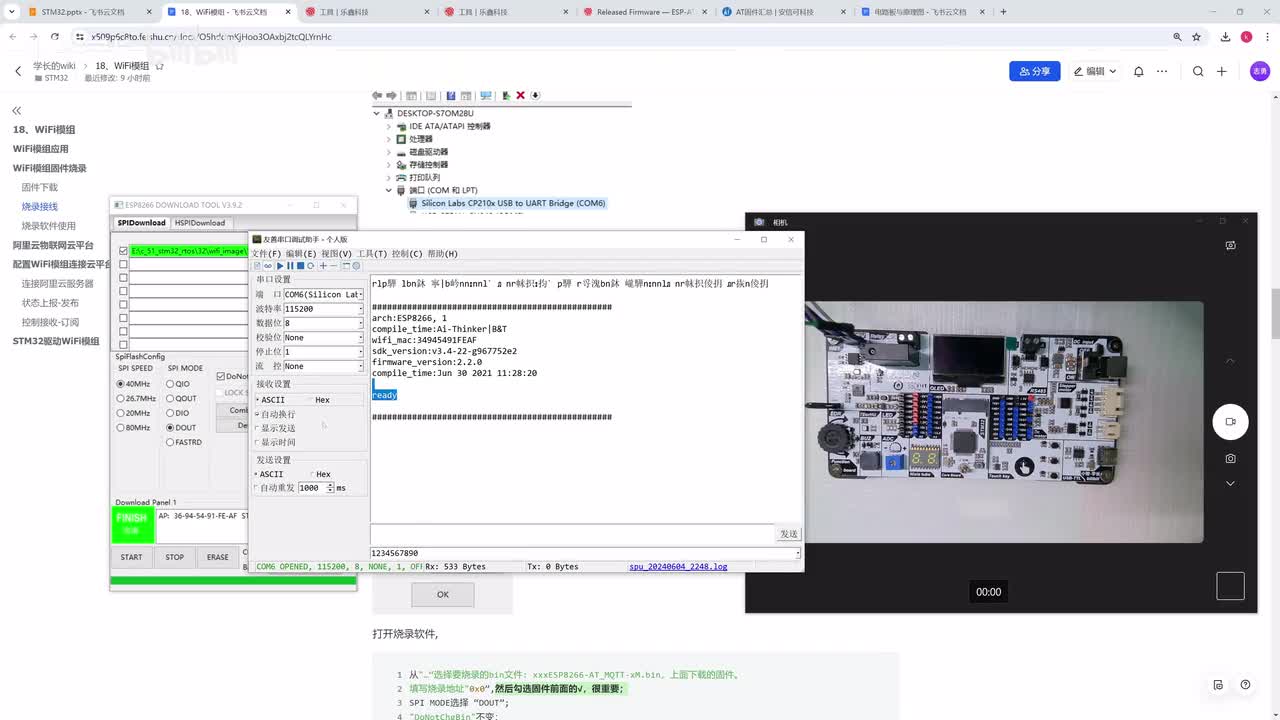Screen dimensions: 1280x720
Task: Open the Feishu help question mark icon
Action: (x=1245, y=685)
